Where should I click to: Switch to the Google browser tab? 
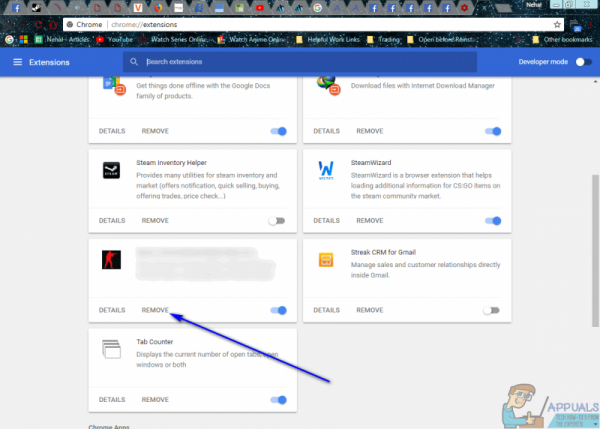[318, 8]
